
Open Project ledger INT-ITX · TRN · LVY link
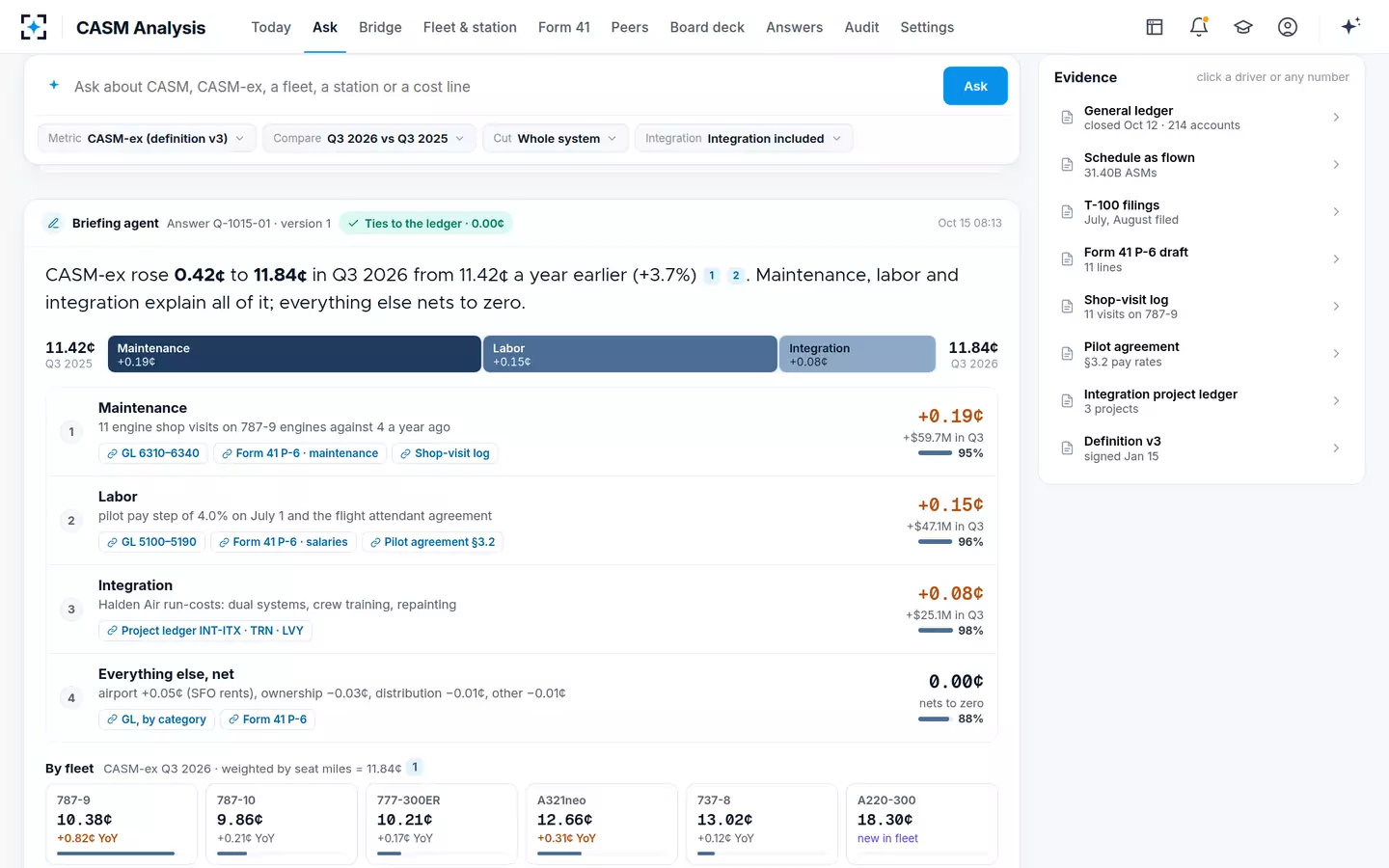coord(205,631)
